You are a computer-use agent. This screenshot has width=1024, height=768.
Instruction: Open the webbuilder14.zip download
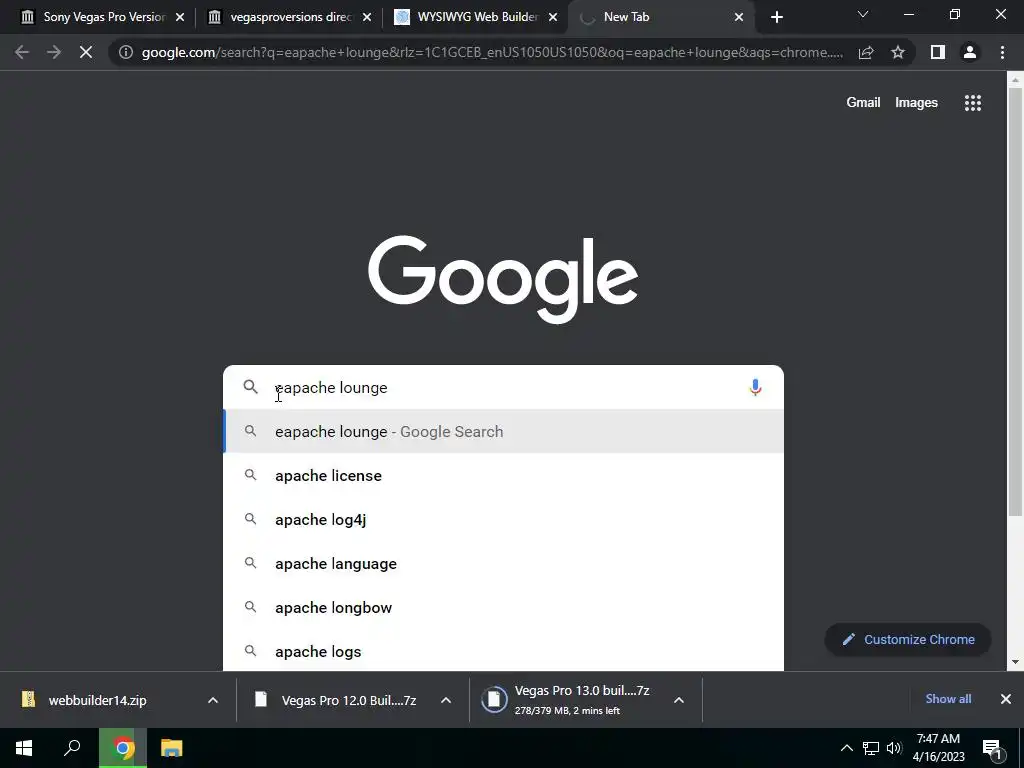point(98,700)
